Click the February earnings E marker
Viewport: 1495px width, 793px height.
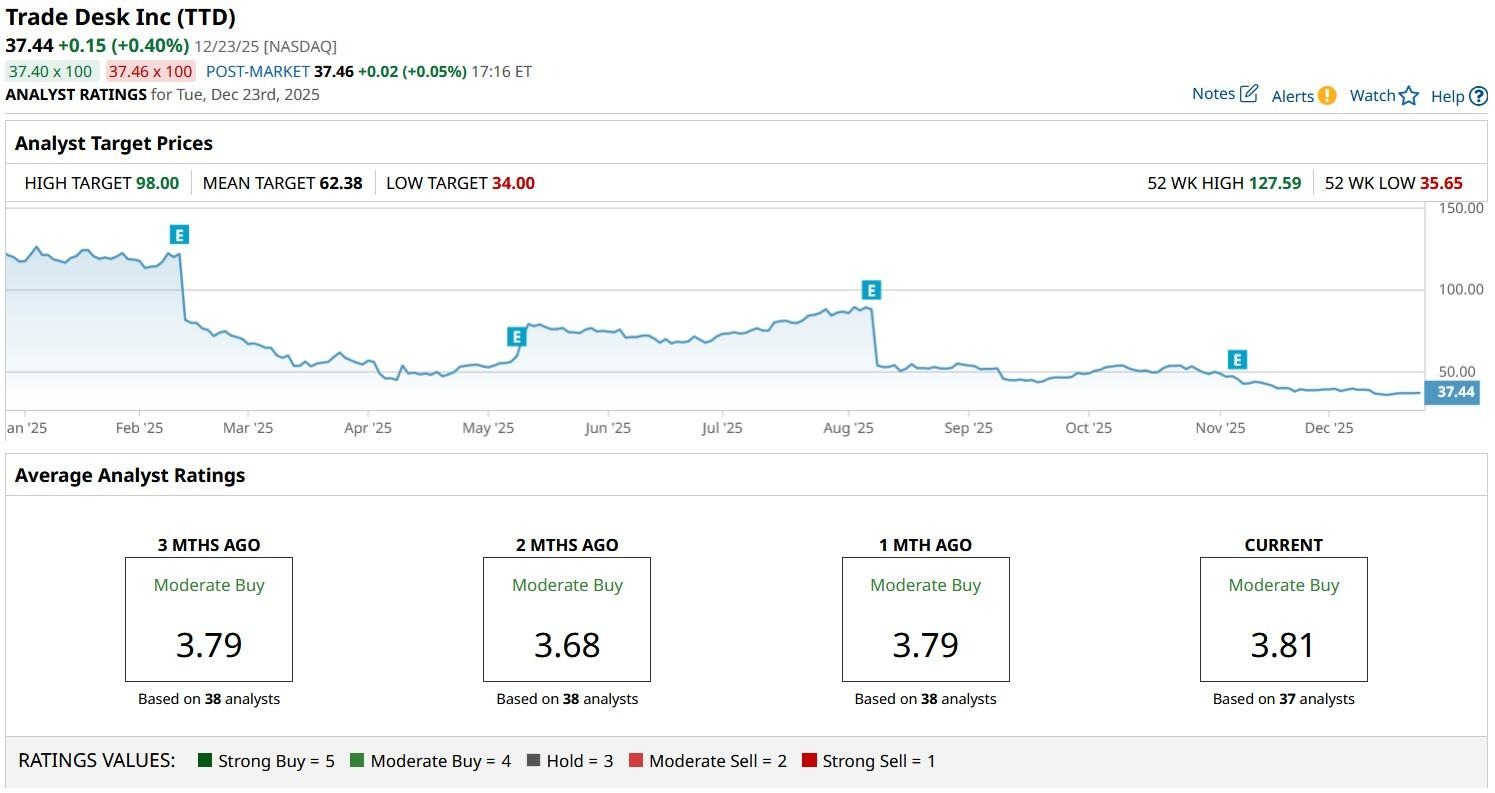pyautogui.click(x=179, y=235)
